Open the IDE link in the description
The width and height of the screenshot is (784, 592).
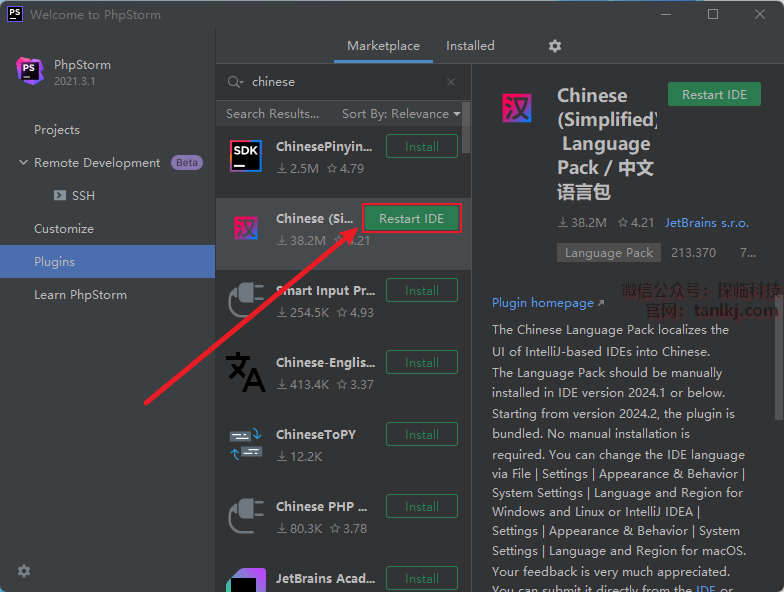[706, 588]
